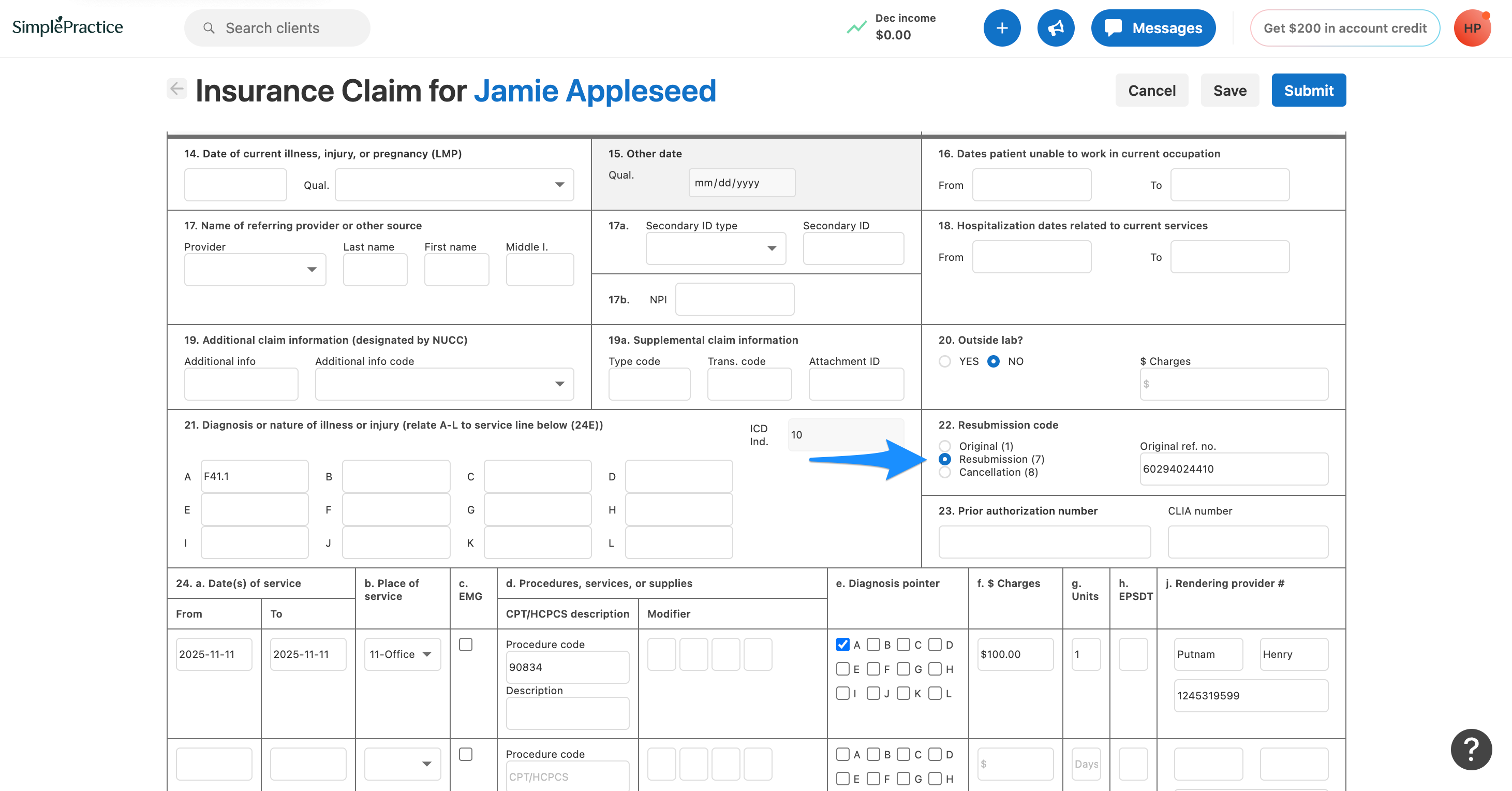Image resolution: width=1512 pixels, height=791 pixels.
Task: Click the plus icon to create new item
Action: (1002, 27)
